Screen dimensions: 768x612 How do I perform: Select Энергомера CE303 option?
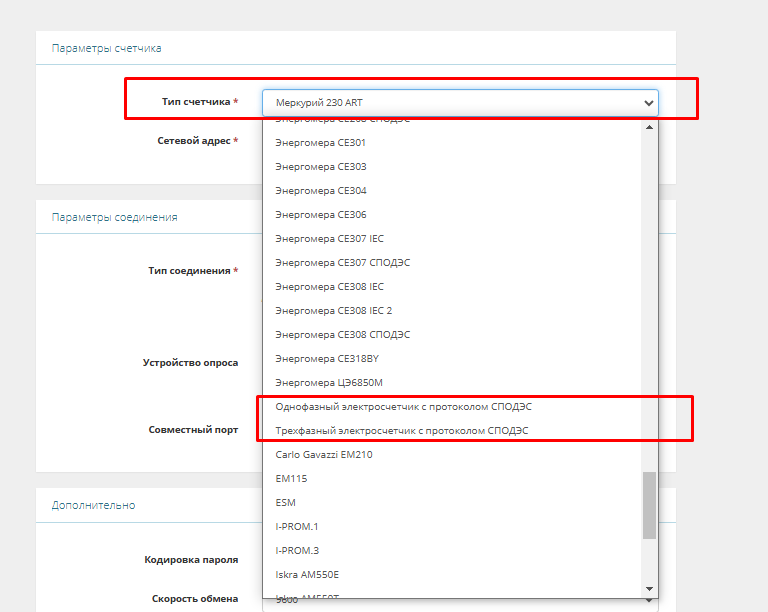point(452,167)
